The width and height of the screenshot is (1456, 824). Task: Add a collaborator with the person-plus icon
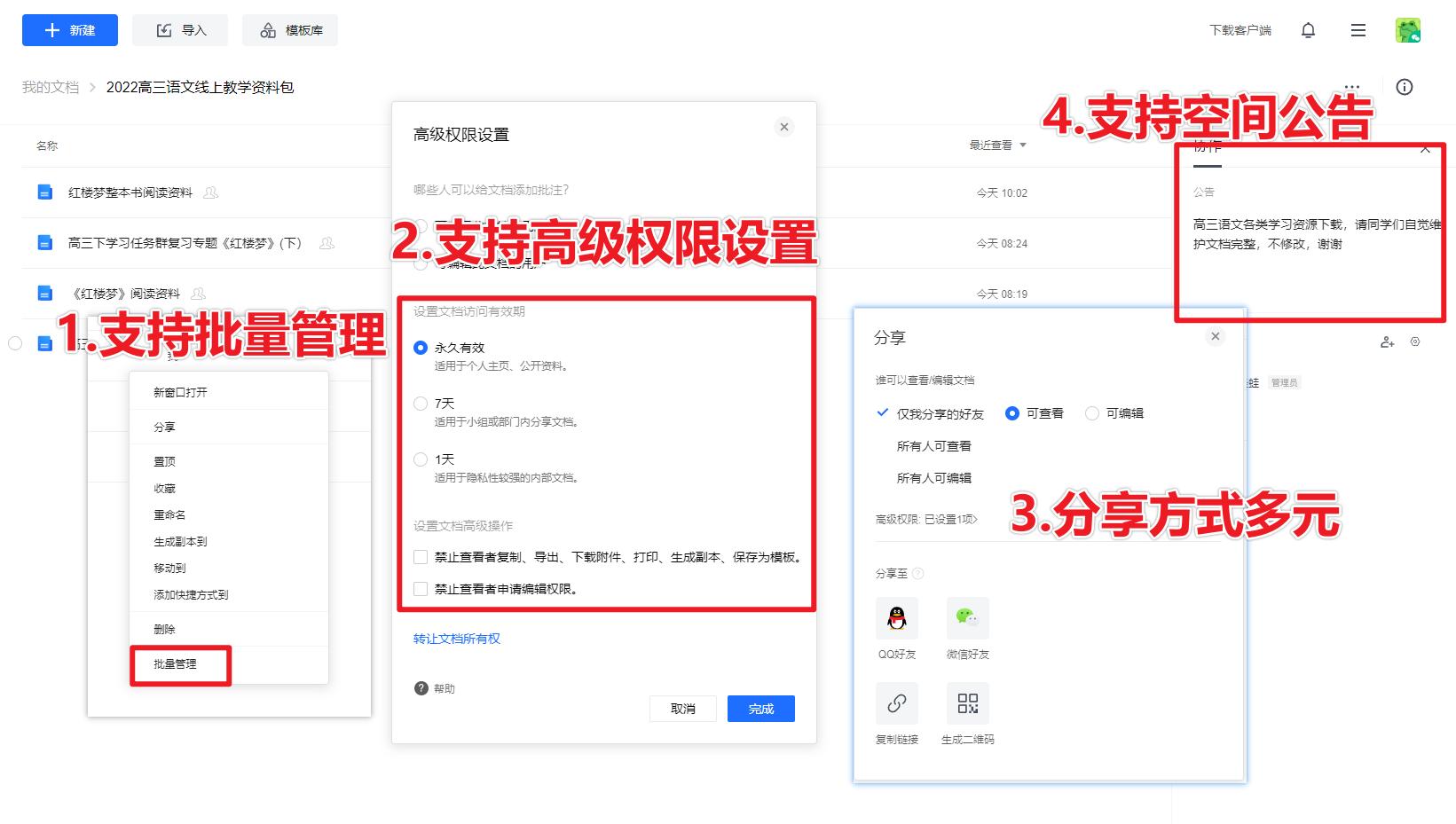point(1387,341)
